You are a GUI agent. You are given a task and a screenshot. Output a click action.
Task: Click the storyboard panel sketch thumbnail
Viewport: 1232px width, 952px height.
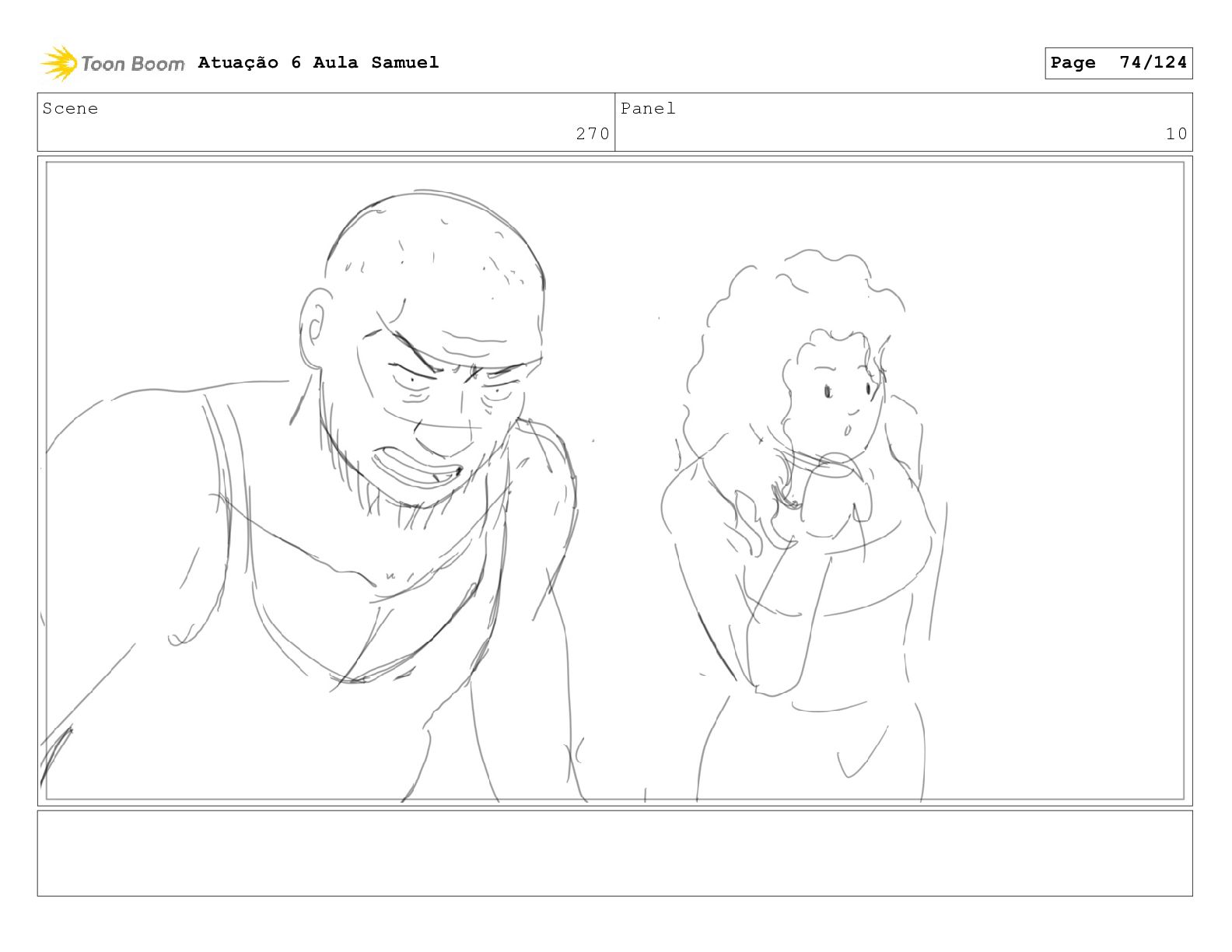tap(614, 481)
